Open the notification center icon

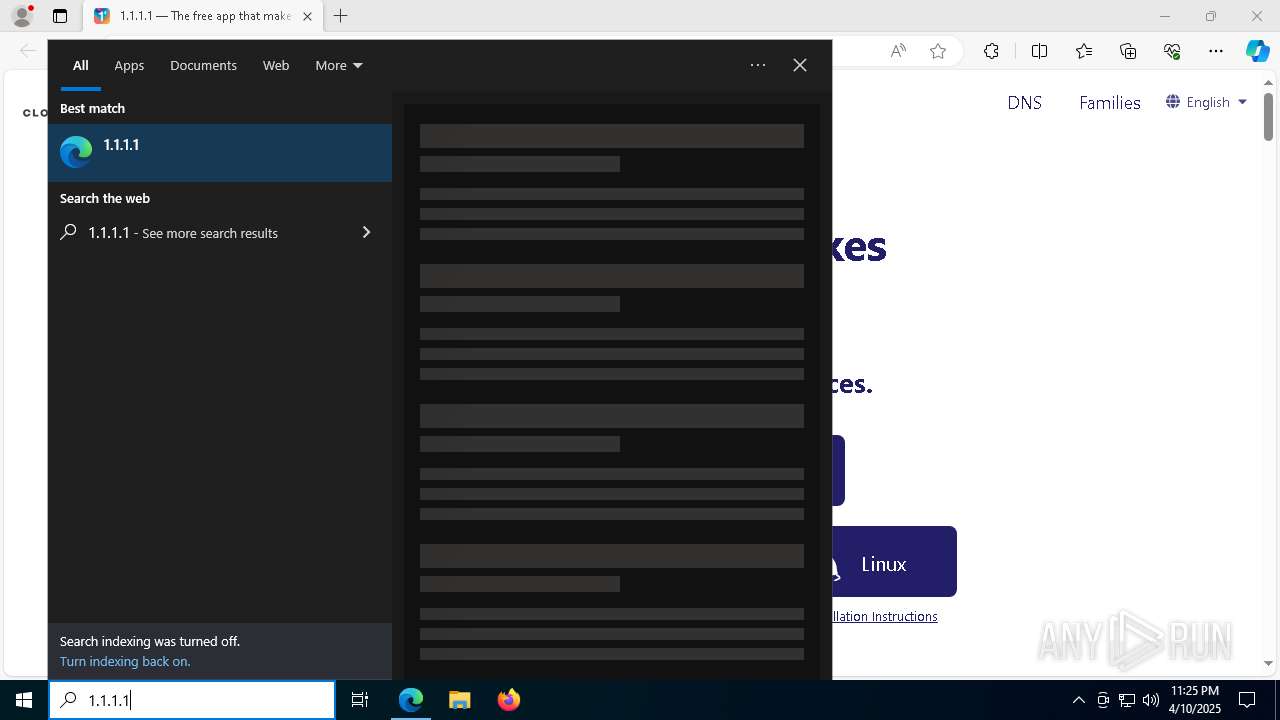[x=1247, y=700]
